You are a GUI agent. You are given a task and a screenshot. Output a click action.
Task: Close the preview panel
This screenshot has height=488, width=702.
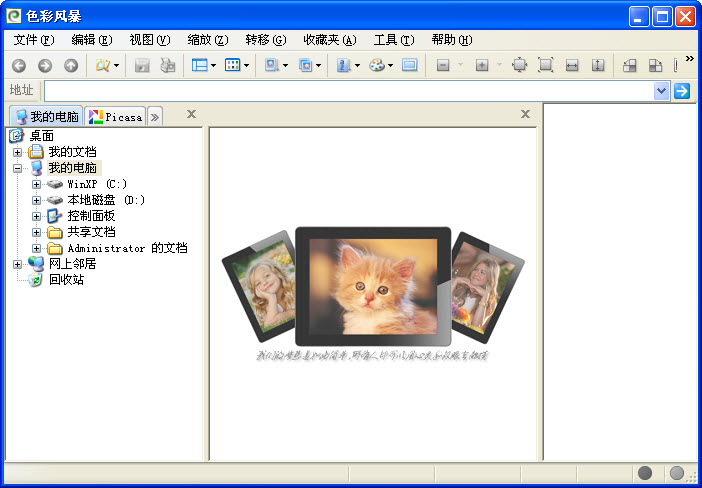pos(525,114)
